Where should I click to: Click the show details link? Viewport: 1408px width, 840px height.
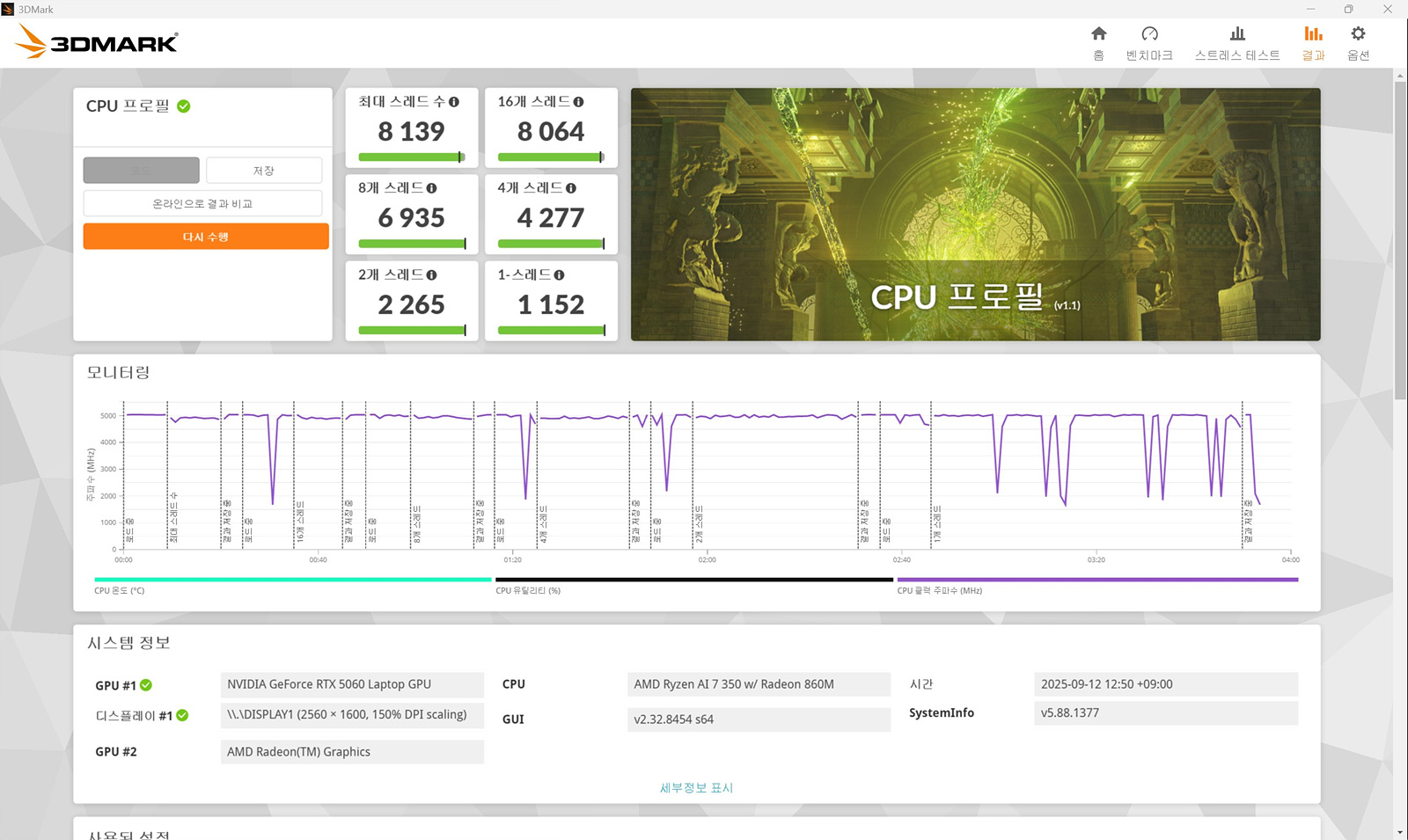coord(696,788)
